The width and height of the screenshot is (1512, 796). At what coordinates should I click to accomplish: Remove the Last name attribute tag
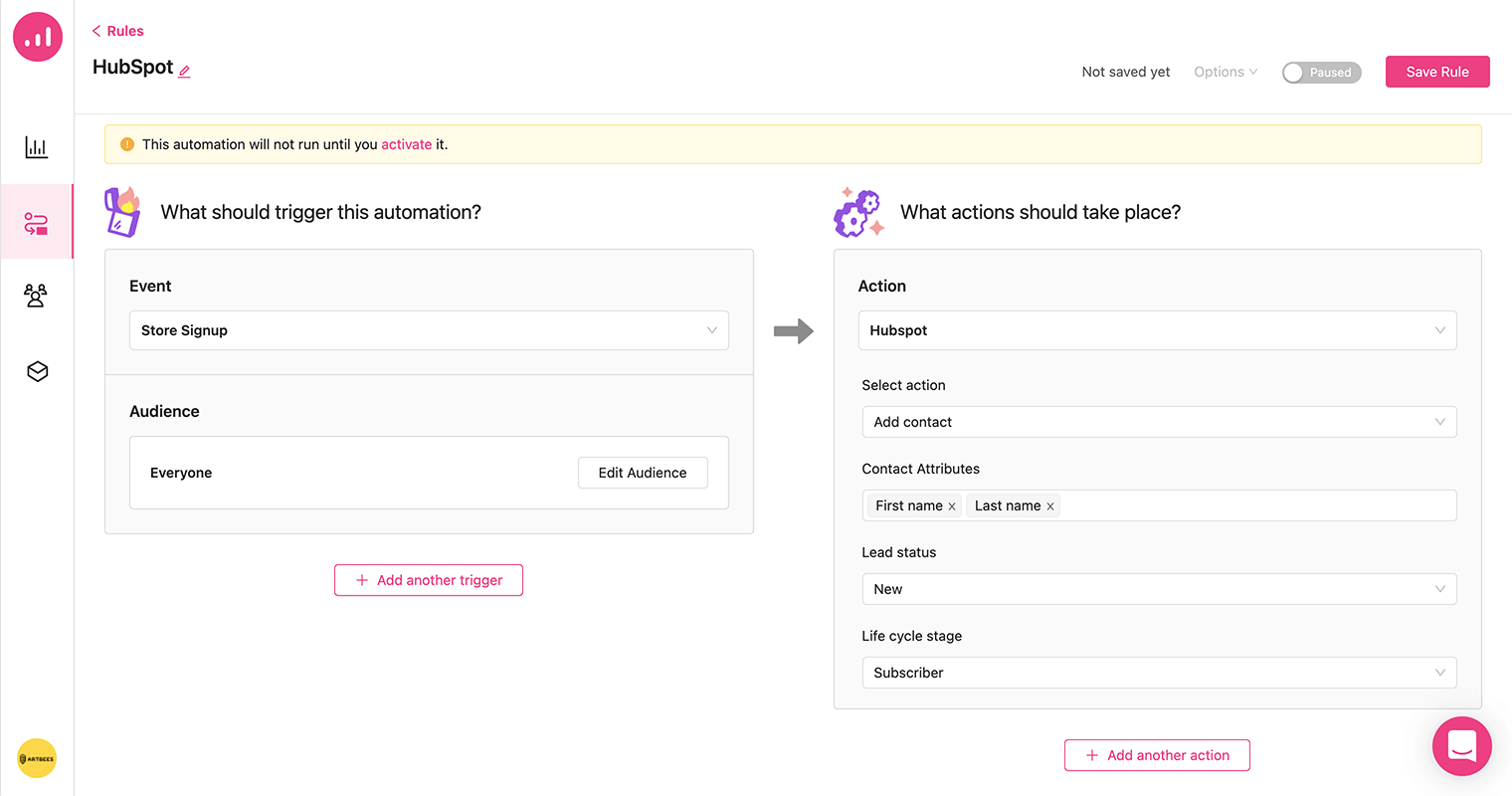click(x=1050, y=506)
